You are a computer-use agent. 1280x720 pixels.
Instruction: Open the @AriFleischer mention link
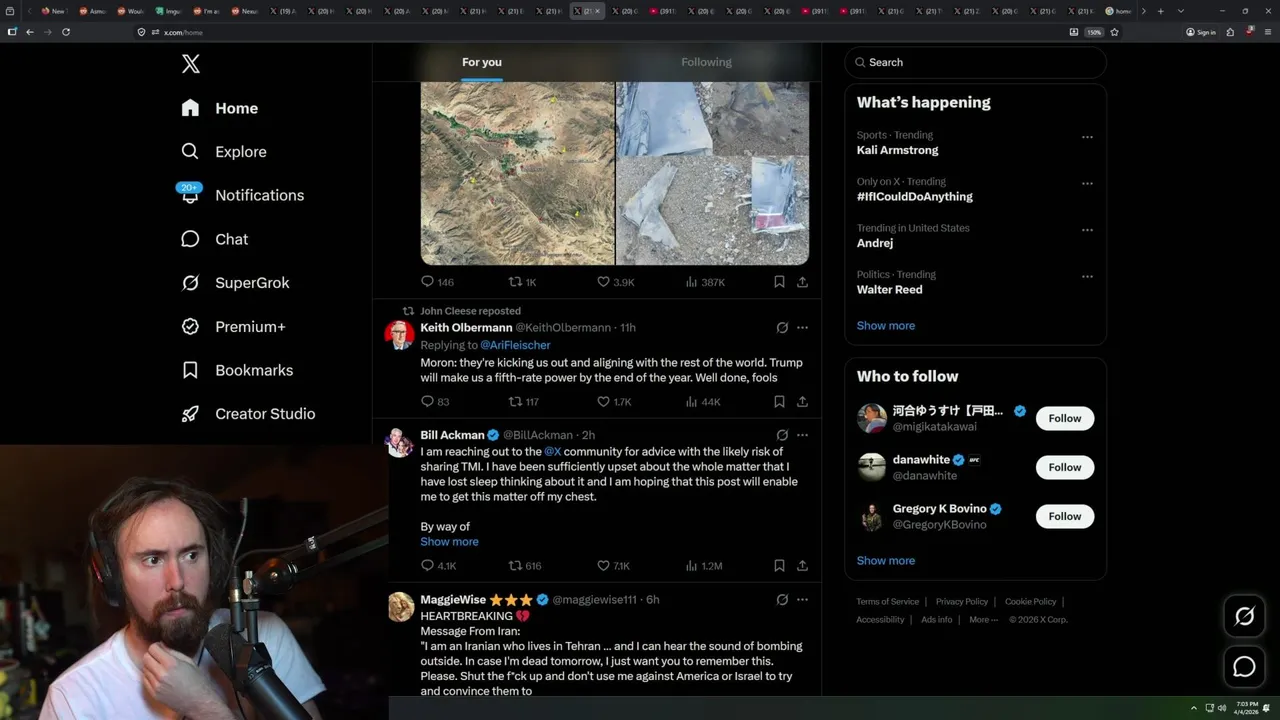point(515,345)
